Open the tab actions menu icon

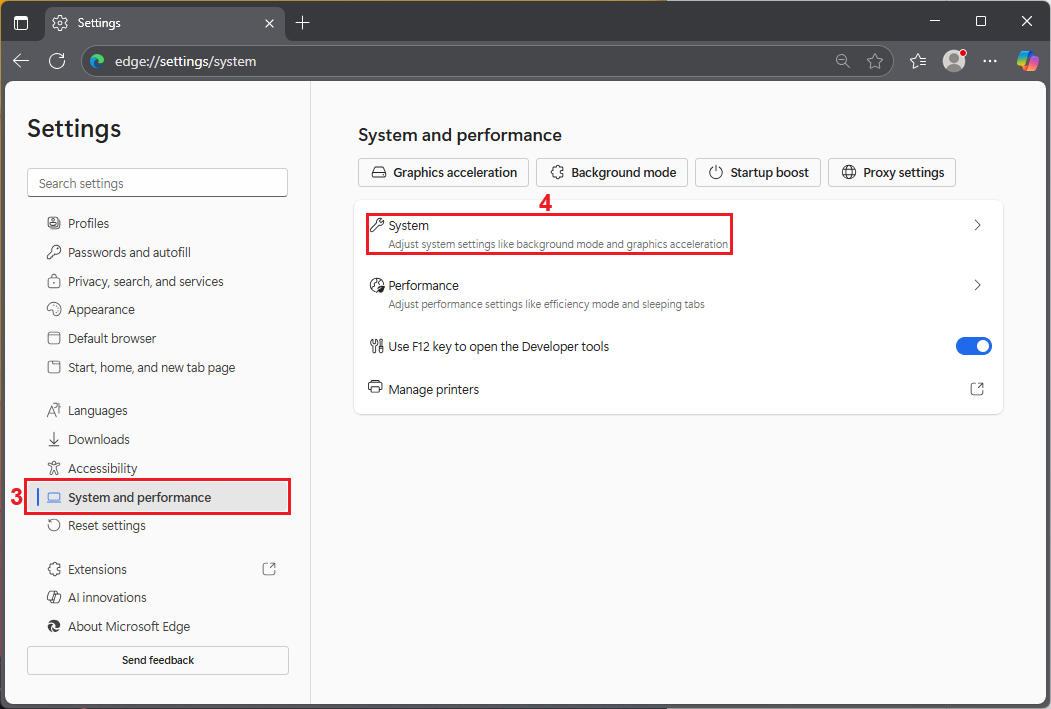(x=21, y=23)
